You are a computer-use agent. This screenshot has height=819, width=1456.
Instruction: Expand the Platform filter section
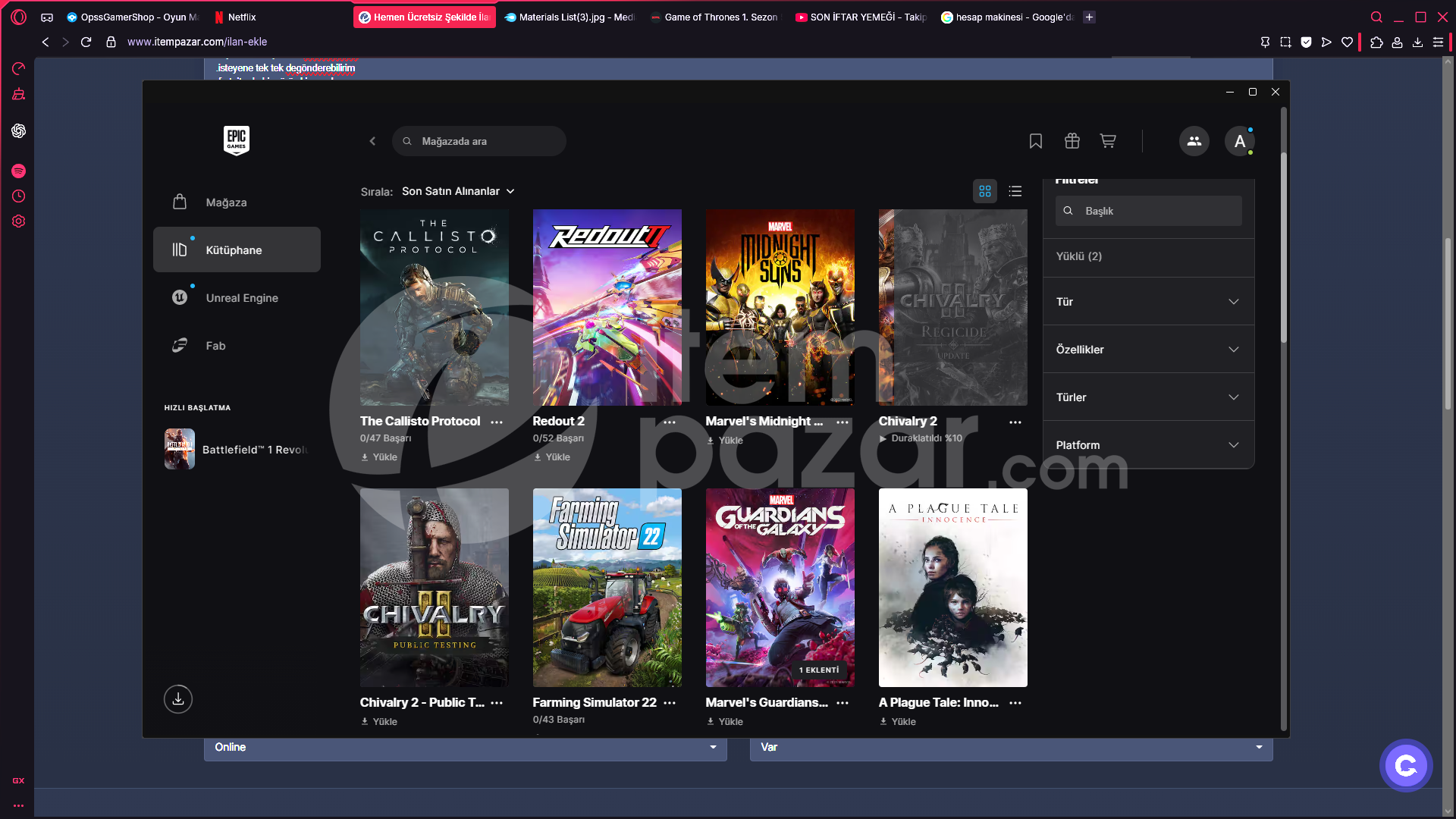pos(1149,445)
